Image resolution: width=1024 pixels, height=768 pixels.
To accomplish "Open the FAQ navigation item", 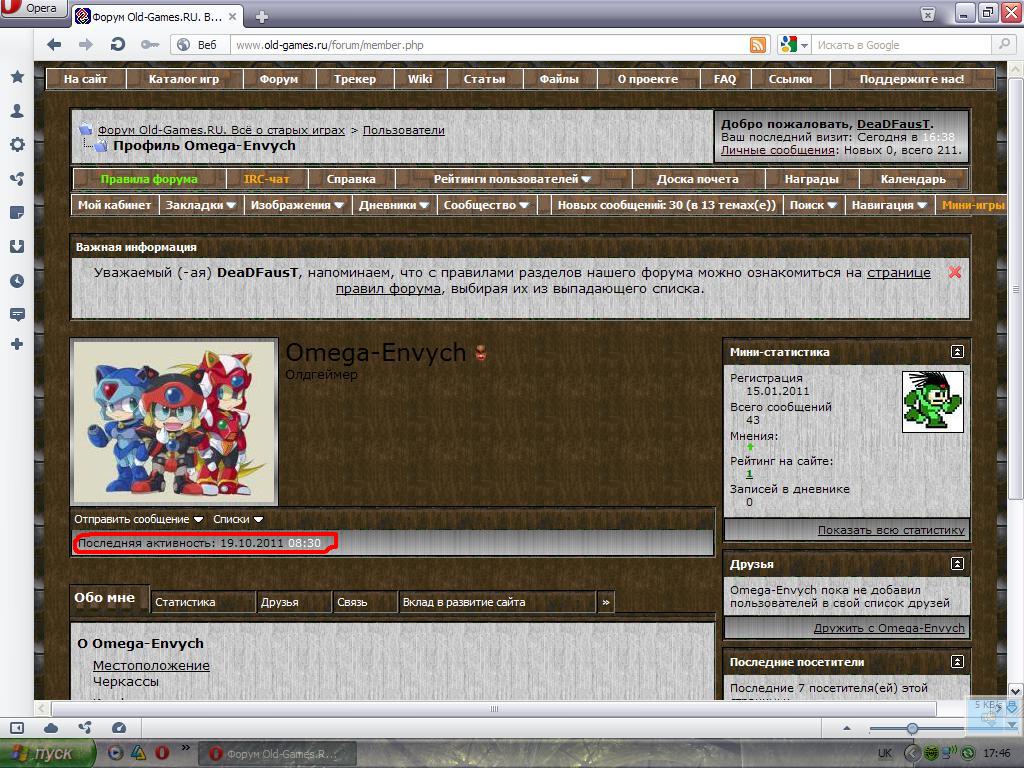I will click(725, 79).
